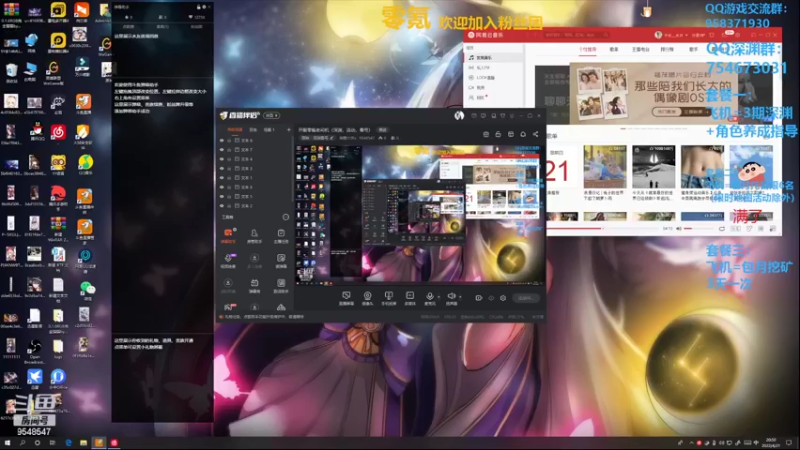Hide the 文本 4 source layer
The width and height of the screenshot is (800, 450).
coord(222,159)
